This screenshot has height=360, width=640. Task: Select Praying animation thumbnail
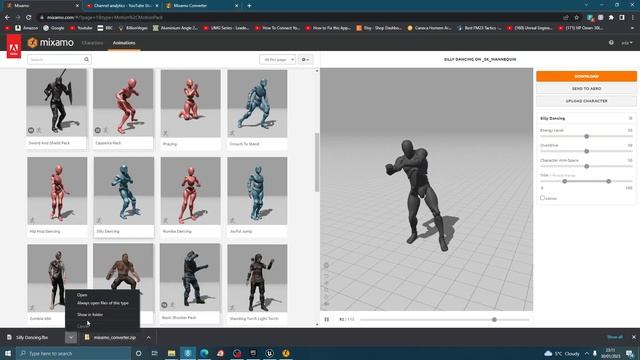pyautogui.click(x=190, y=103)
